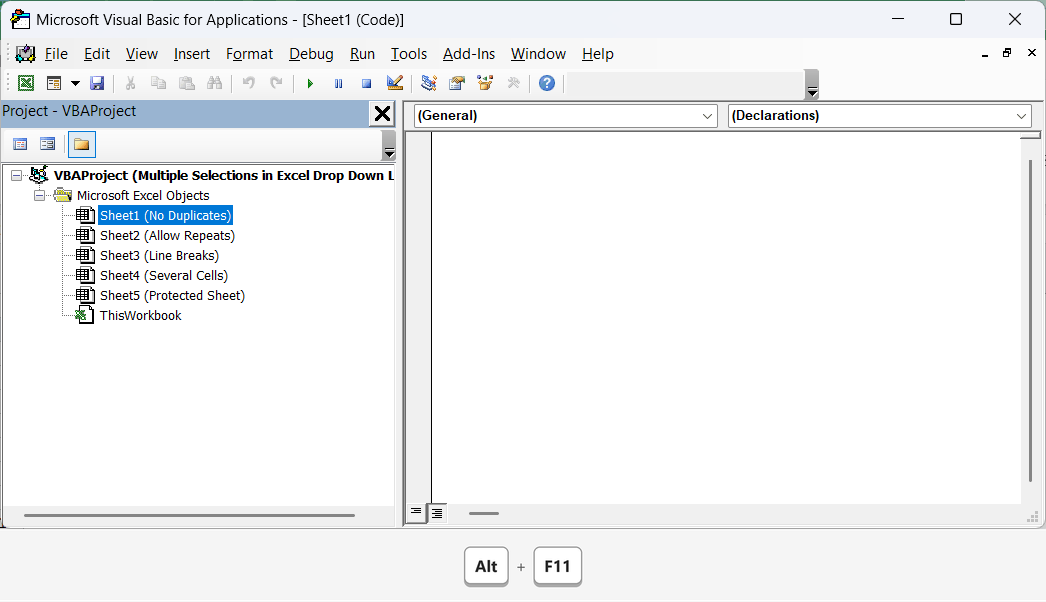Open the Edit menu

click(97, 54)
